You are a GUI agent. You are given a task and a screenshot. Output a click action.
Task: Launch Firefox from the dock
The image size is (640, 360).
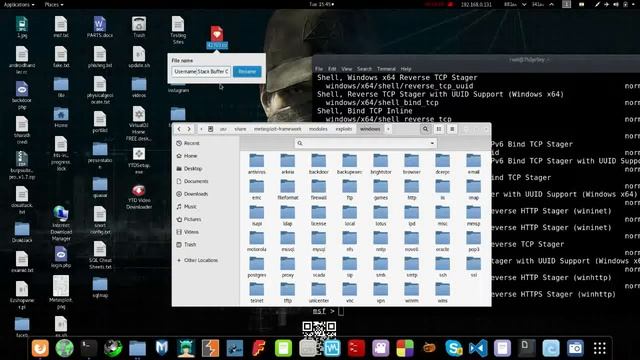pyautogui.click(x=40, y=348)
